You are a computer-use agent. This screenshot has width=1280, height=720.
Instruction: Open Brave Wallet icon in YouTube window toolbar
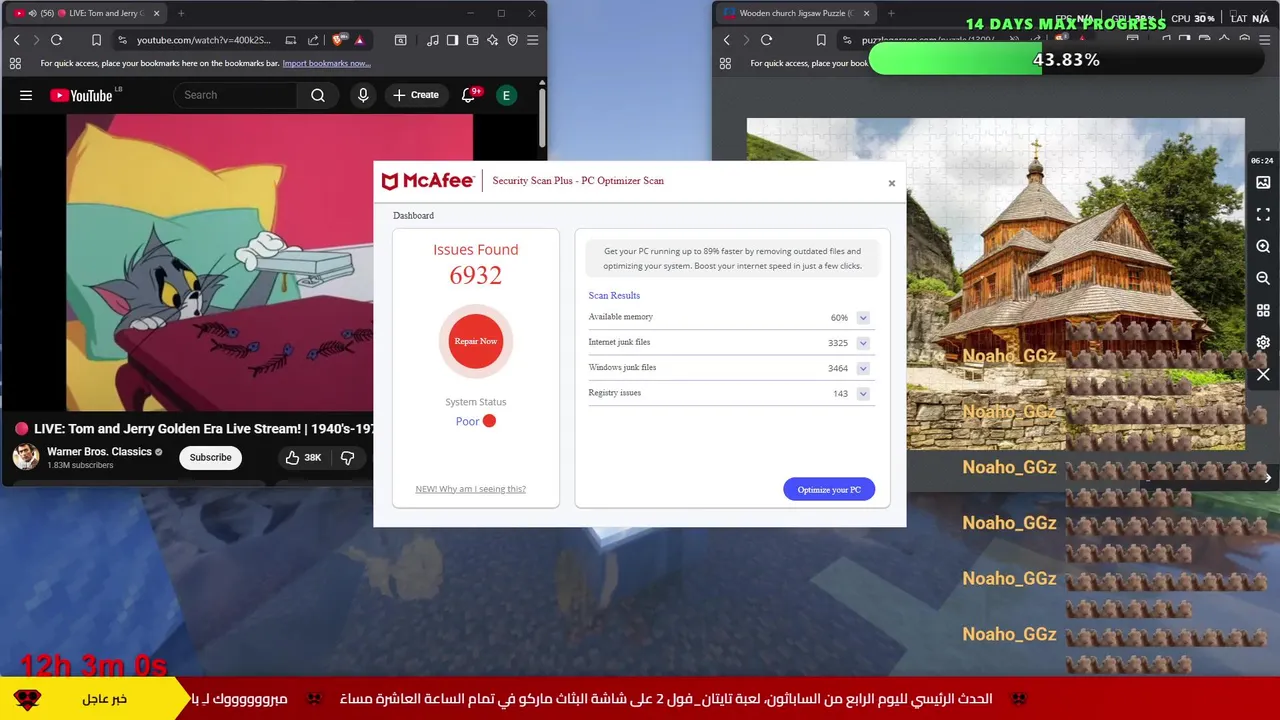click(472, 40)
